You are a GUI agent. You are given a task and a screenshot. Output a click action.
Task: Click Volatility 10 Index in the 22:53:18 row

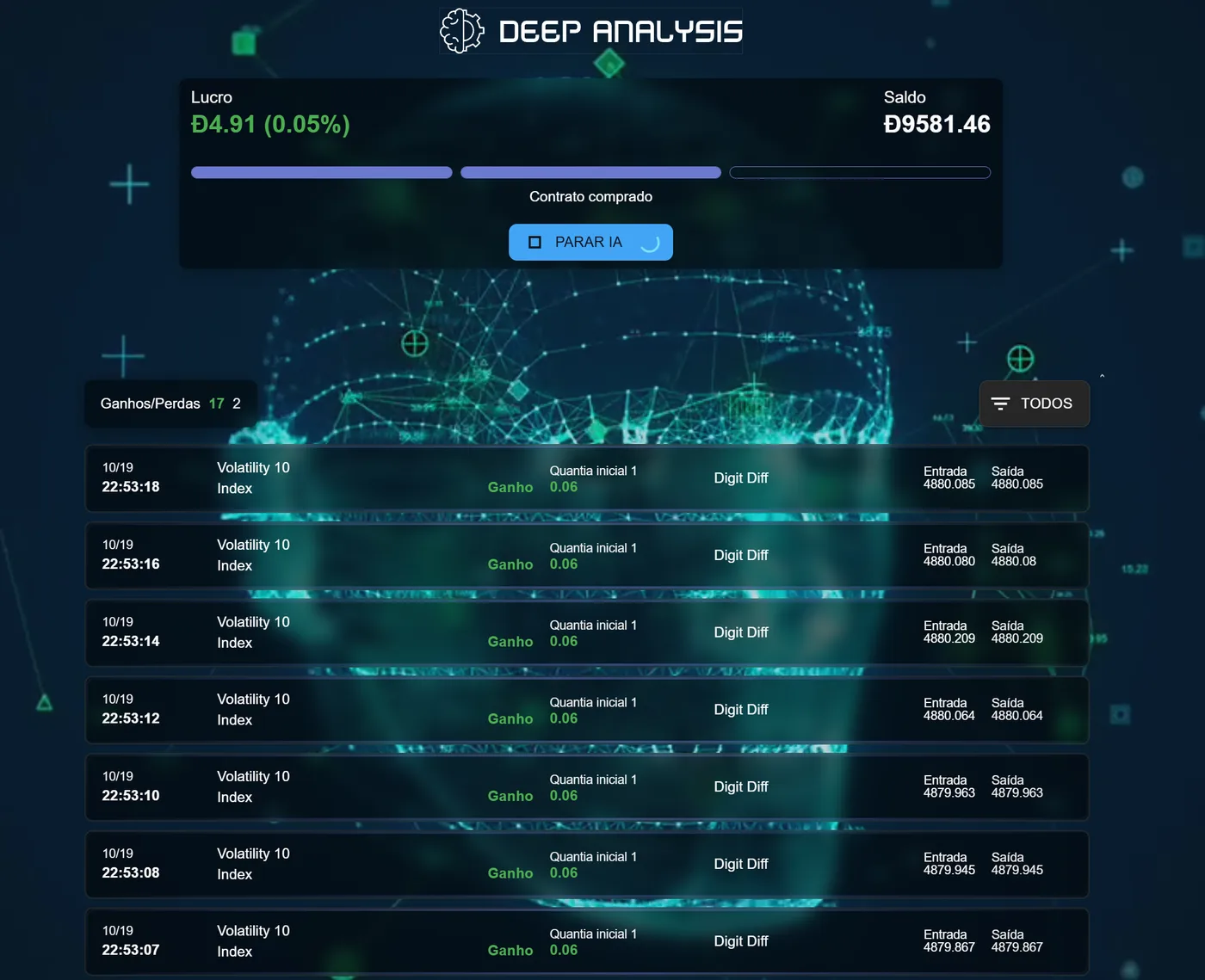click(253, 478)
